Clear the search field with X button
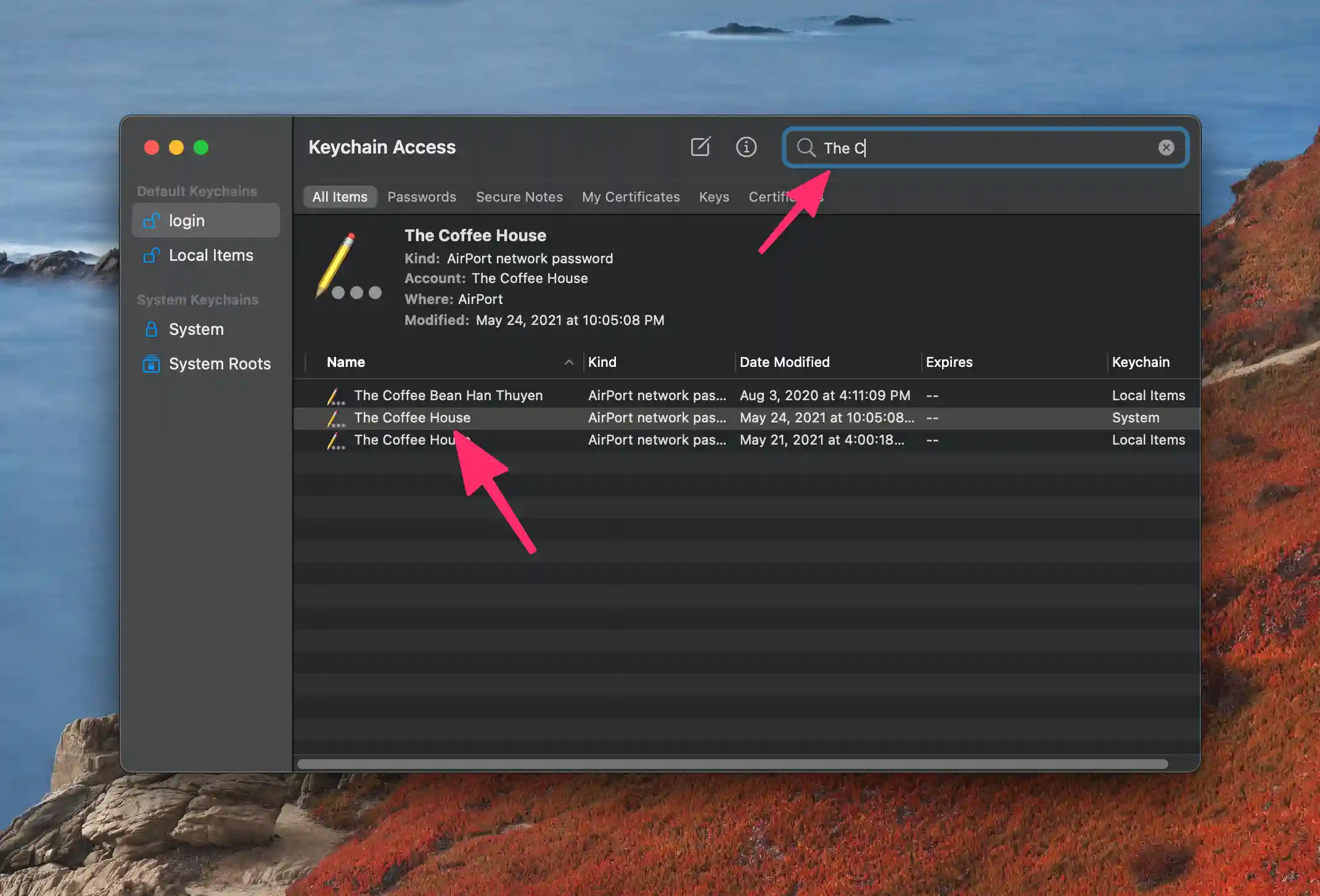 (1166, 148)
